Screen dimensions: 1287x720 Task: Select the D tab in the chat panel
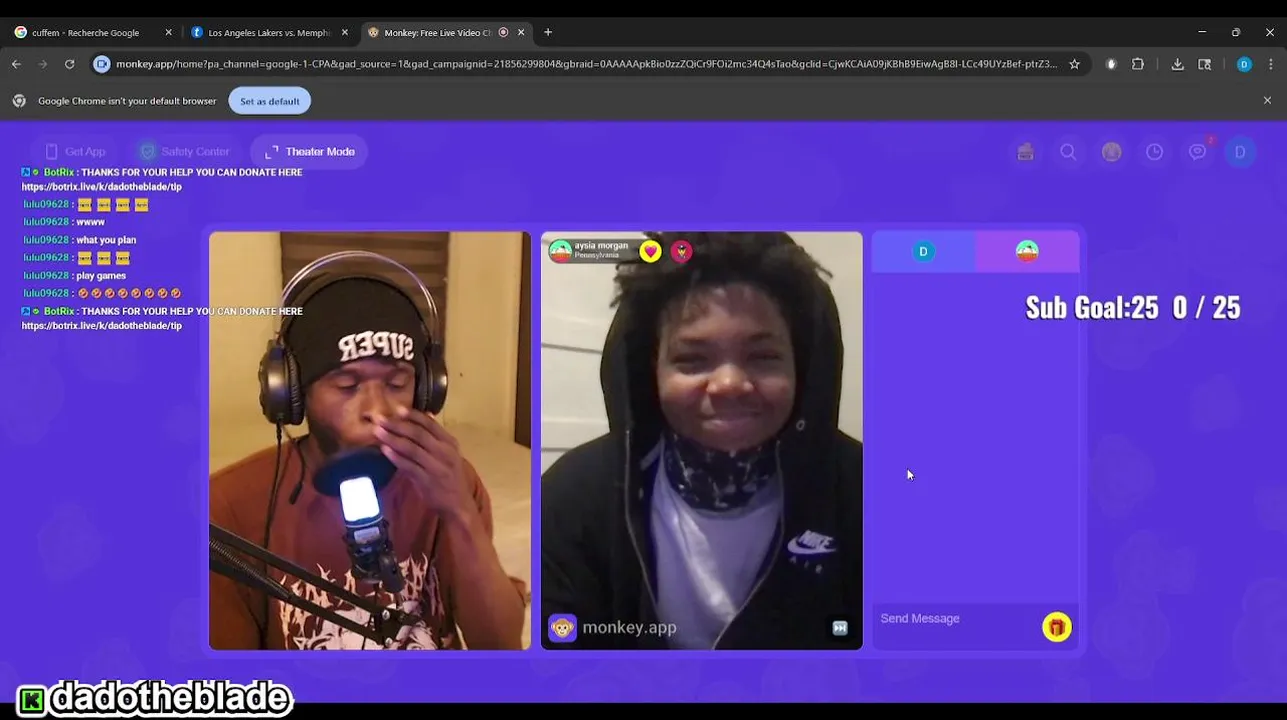coord(923,252)
